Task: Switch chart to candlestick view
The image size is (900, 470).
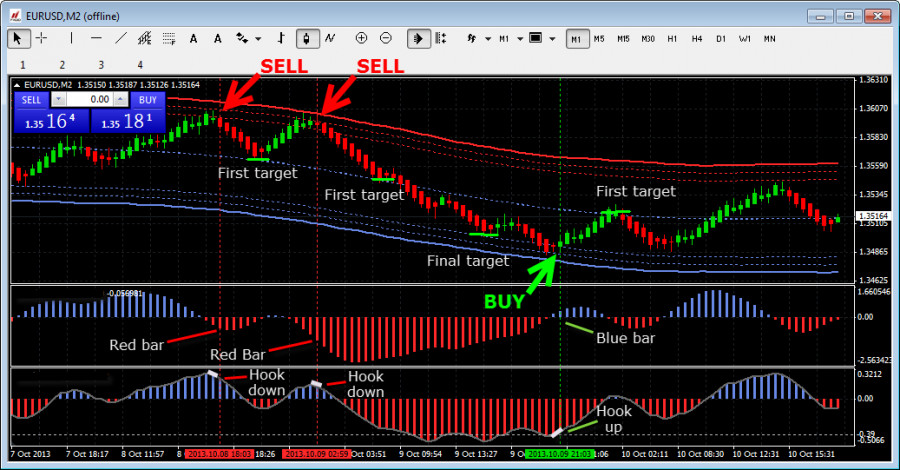Action: (x=307, y=38)
